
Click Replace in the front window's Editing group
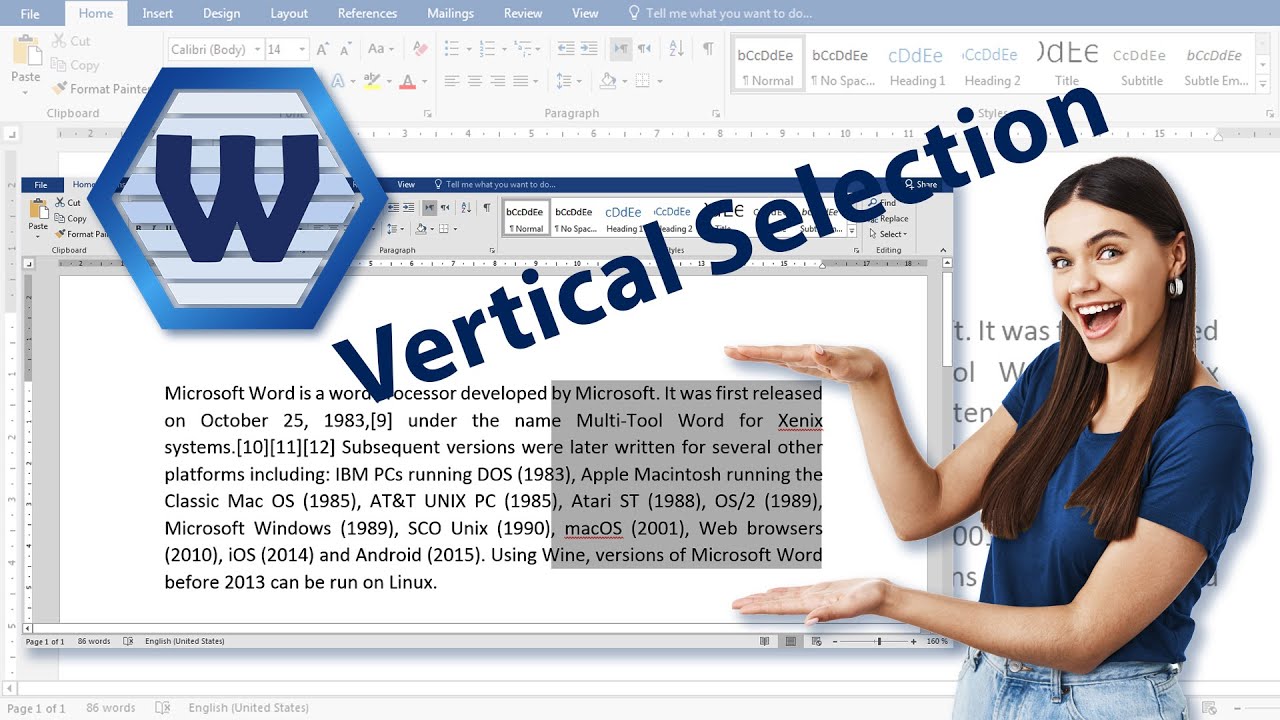[x=887, y=218]
